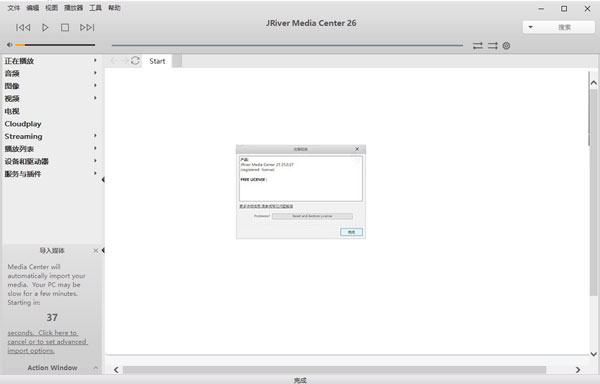Skip to the previous track
This screenshot has width=600, height=384.
(x=23, y=27)
